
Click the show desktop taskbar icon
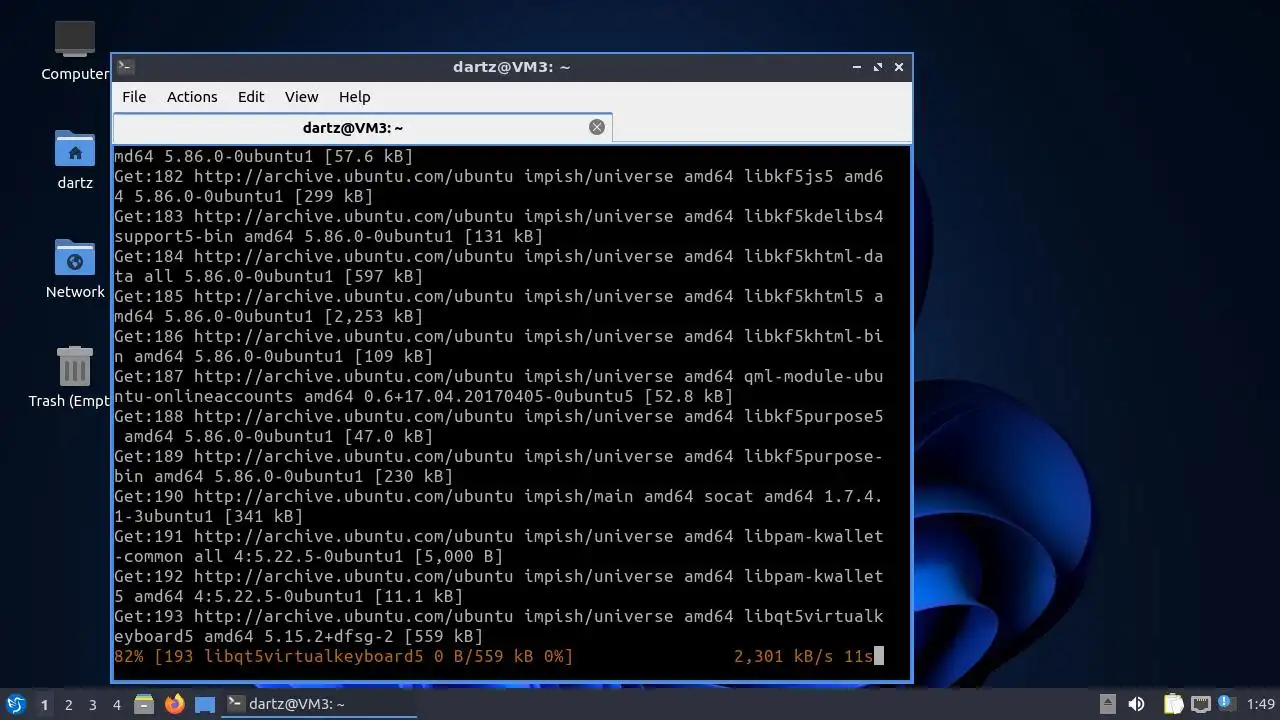pos(205,704)
